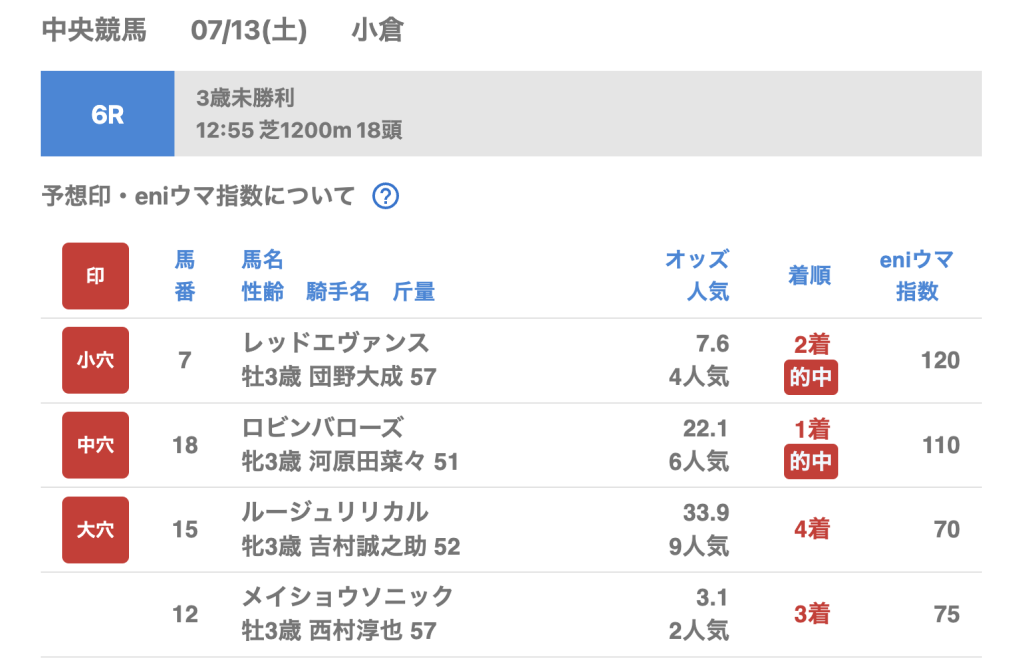This screenshot has width=1024, height=663.
Task: Click the red 印 header badge
Action: click(95, 276)
